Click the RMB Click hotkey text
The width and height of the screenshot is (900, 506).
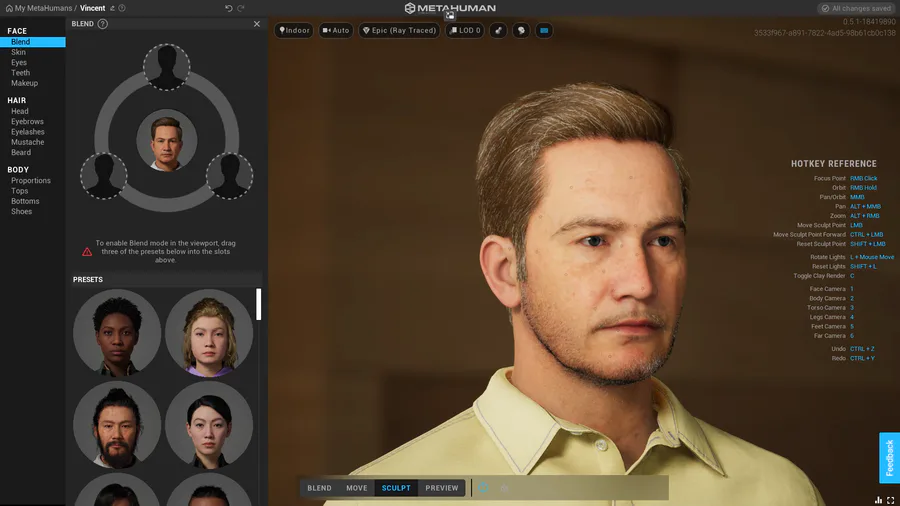click(x=863, y=178)
